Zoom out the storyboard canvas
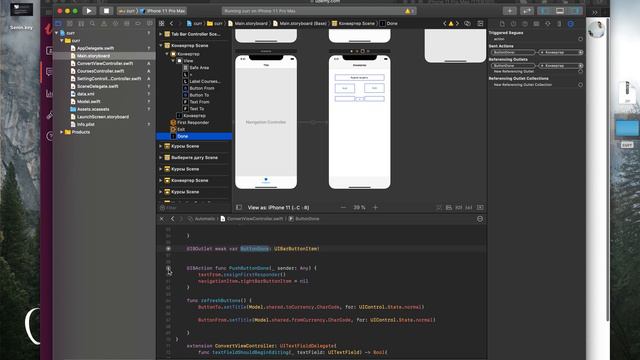 click(x=343, y=207)
